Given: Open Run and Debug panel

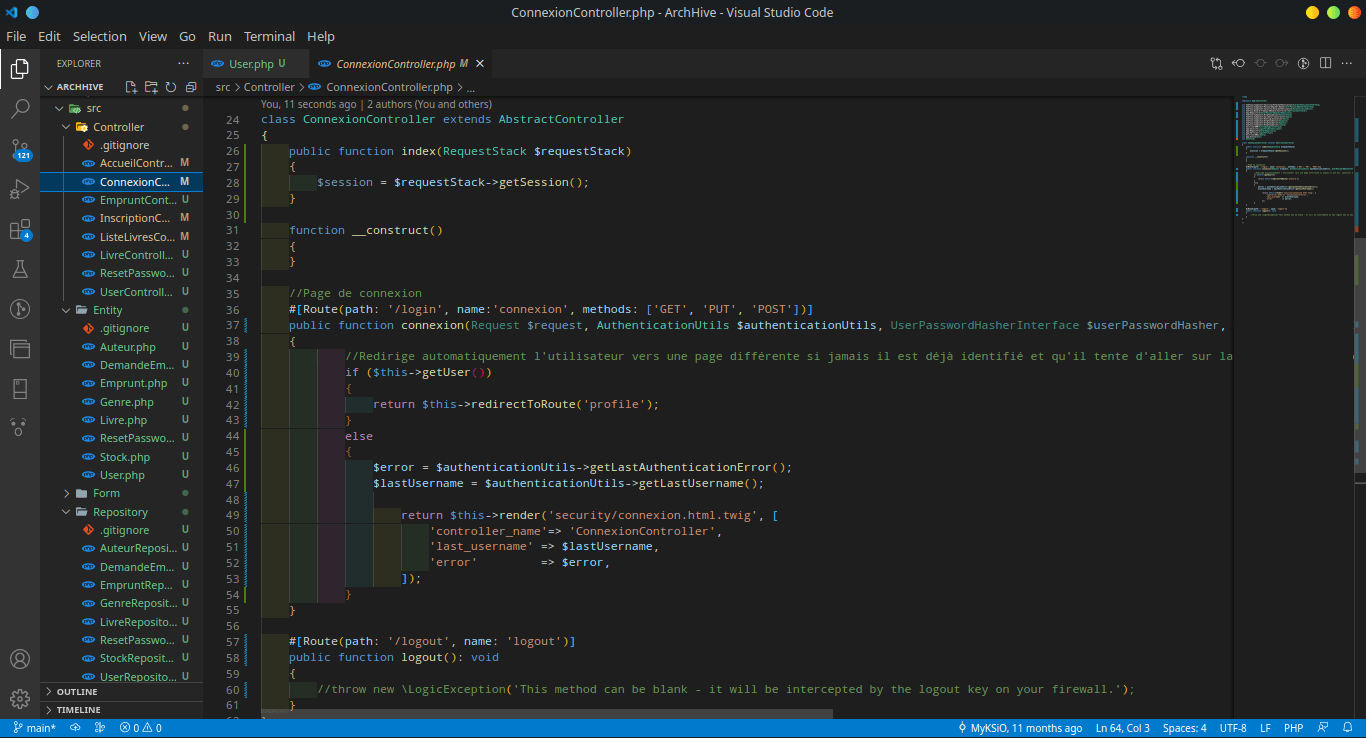Looking at the screenshot, I should 20,189.
